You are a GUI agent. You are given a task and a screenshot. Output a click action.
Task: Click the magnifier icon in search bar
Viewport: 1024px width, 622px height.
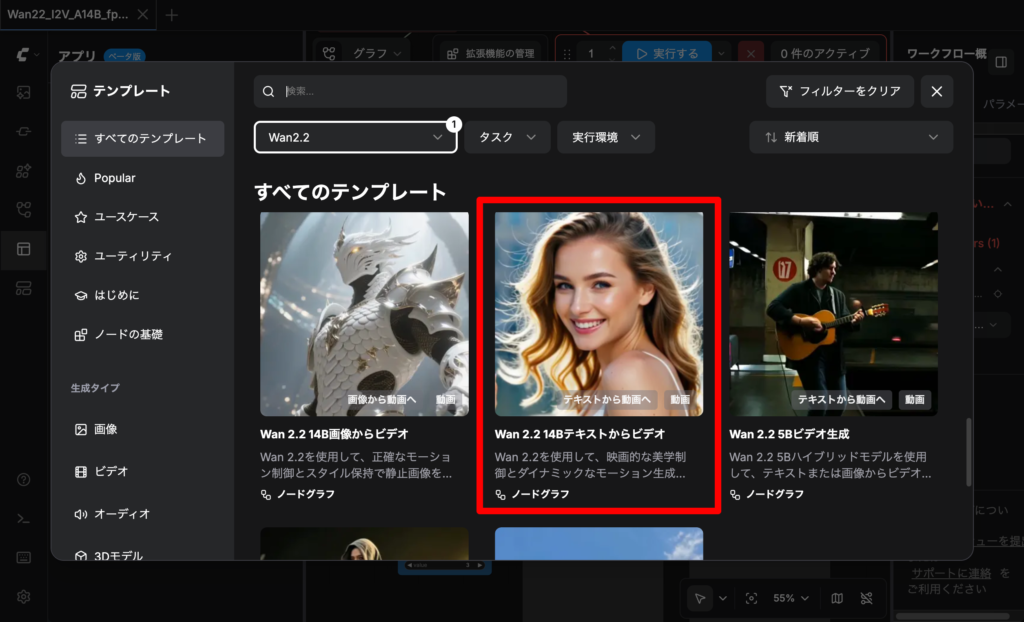point(269,92)
